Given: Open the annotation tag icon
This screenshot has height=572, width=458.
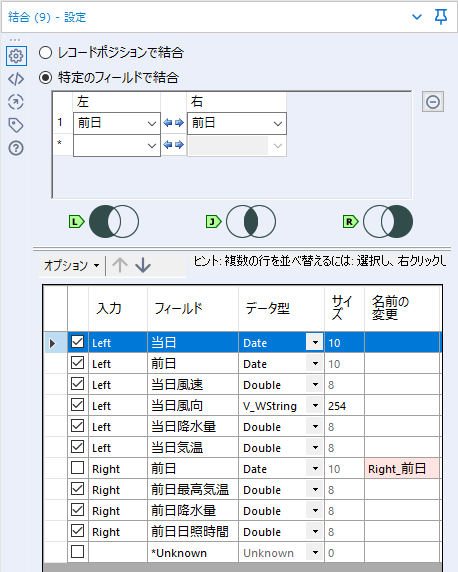Looking at the screenshot, I should pos(16,125).
